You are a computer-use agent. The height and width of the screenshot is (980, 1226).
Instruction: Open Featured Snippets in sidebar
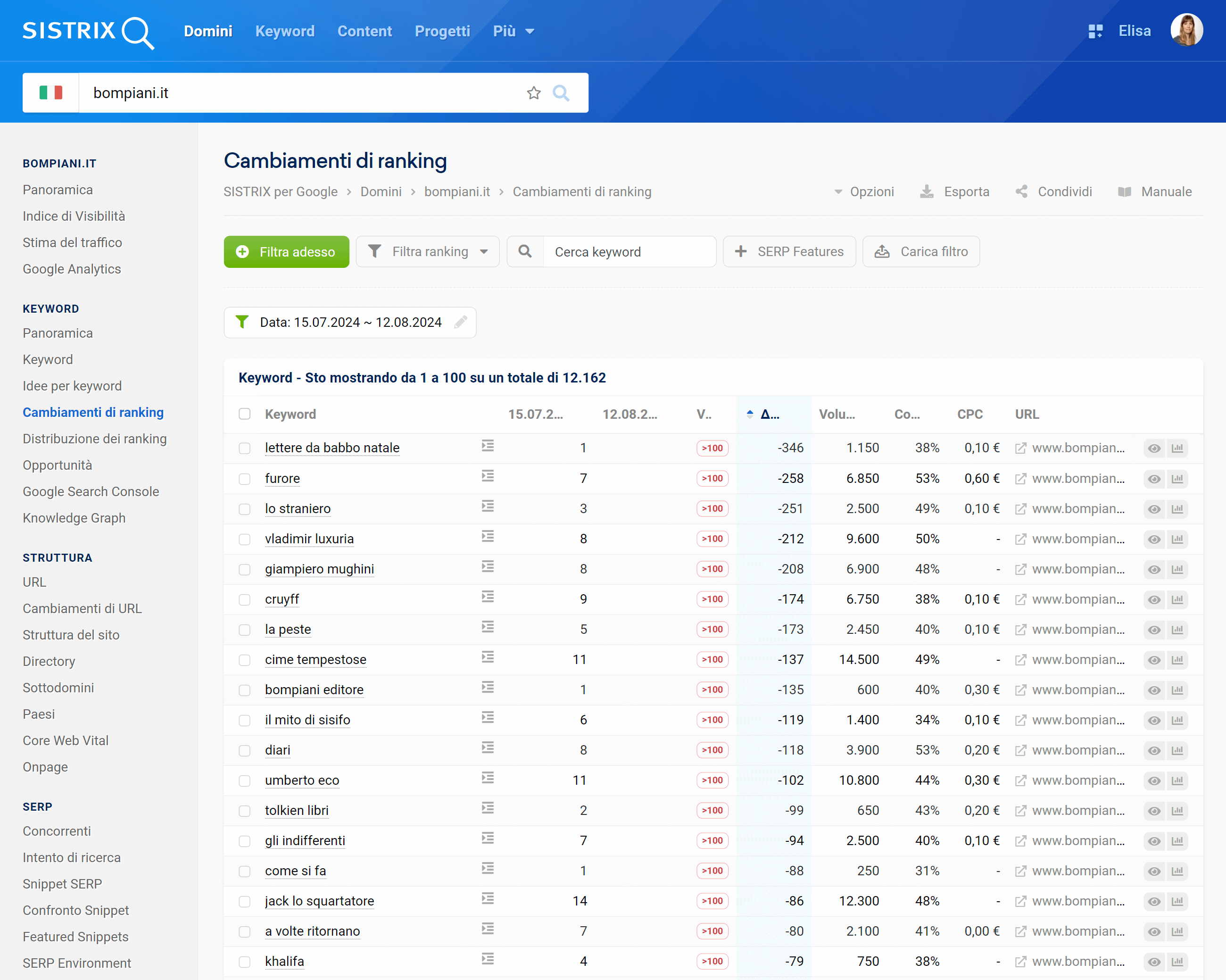click(75, 936)
